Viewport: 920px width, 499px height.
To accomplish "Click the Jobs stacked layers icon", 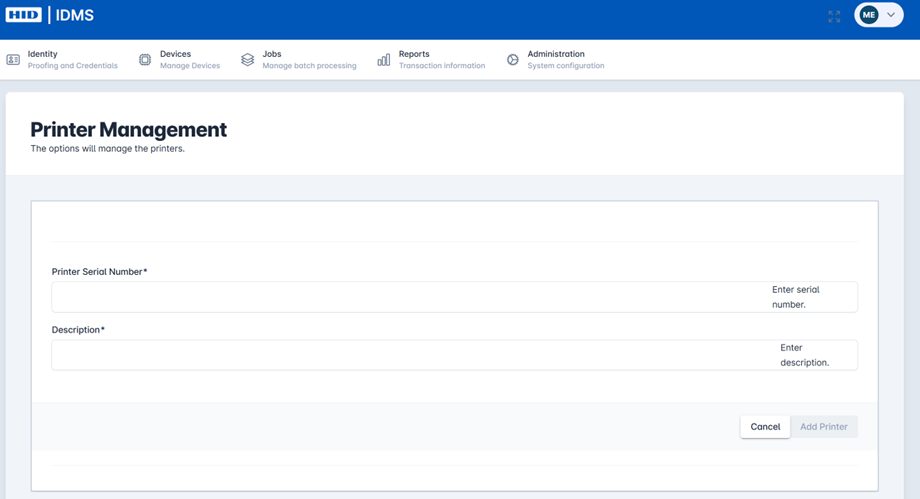I will tap(248, 60).
